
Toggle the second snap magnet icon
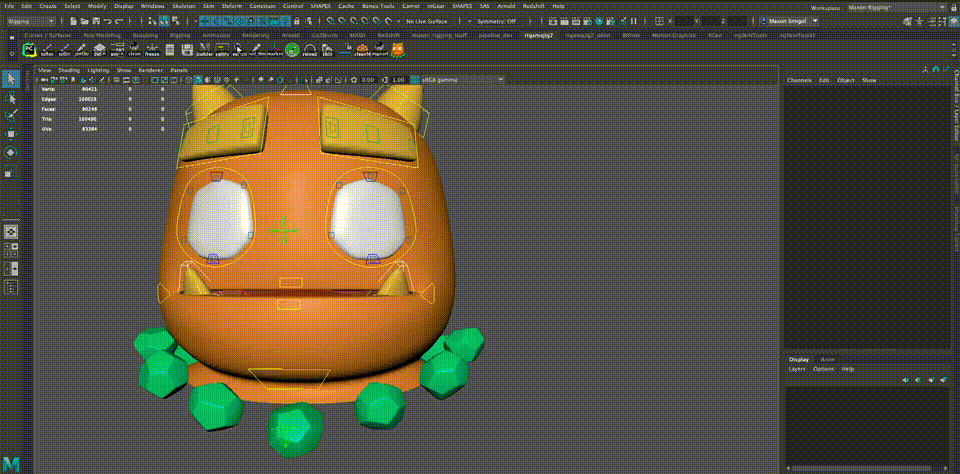[x=342, y=21]
